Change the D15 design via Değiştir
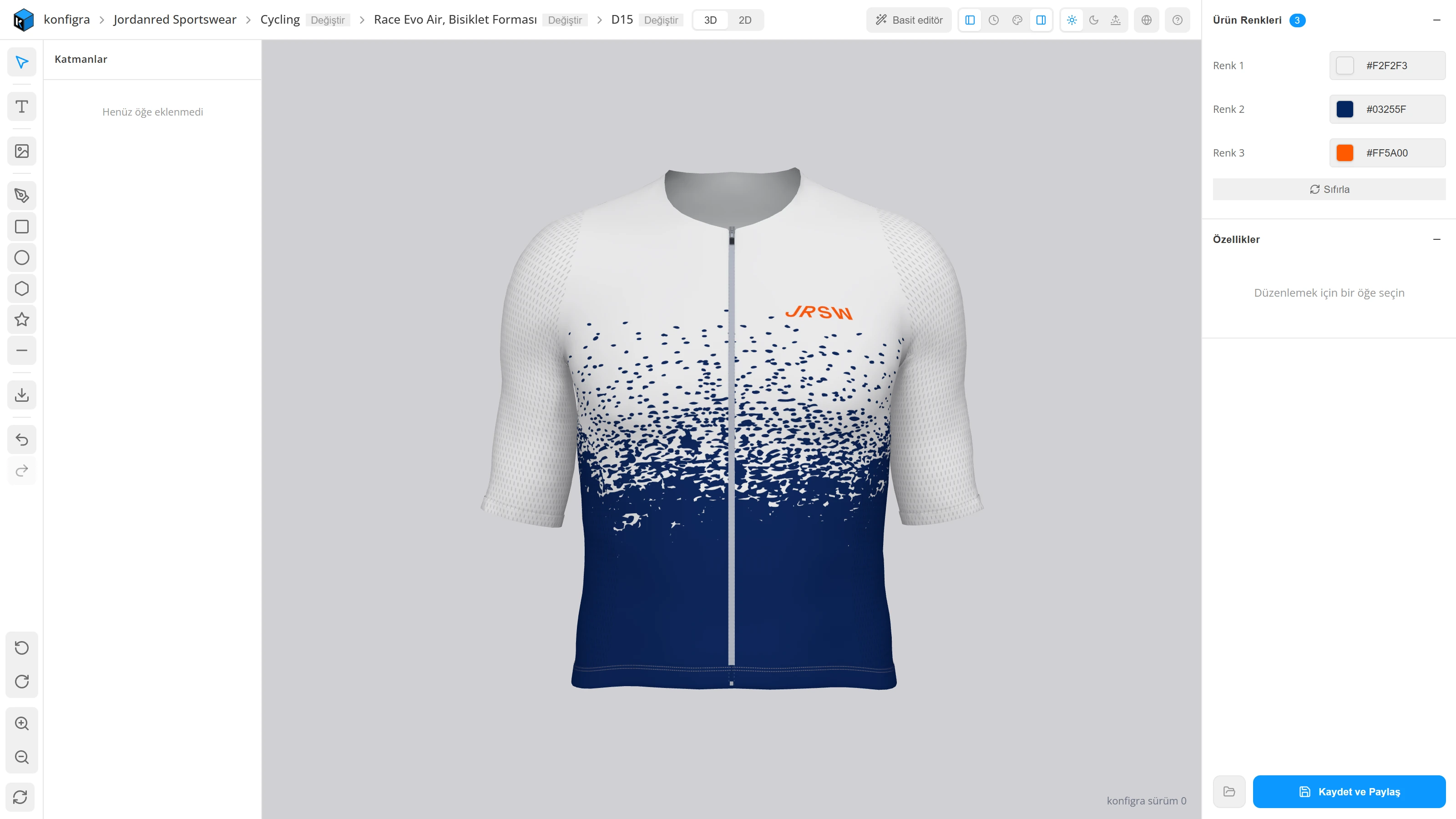The height and width of the screenshot is (819, 1456). pos(661,20)
